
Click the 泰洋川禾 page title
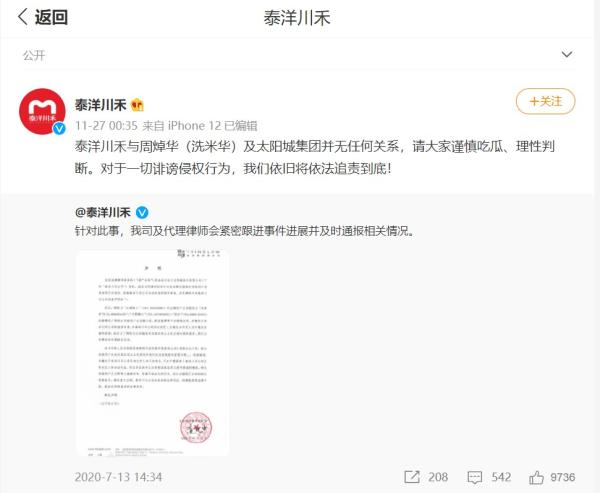297,18
